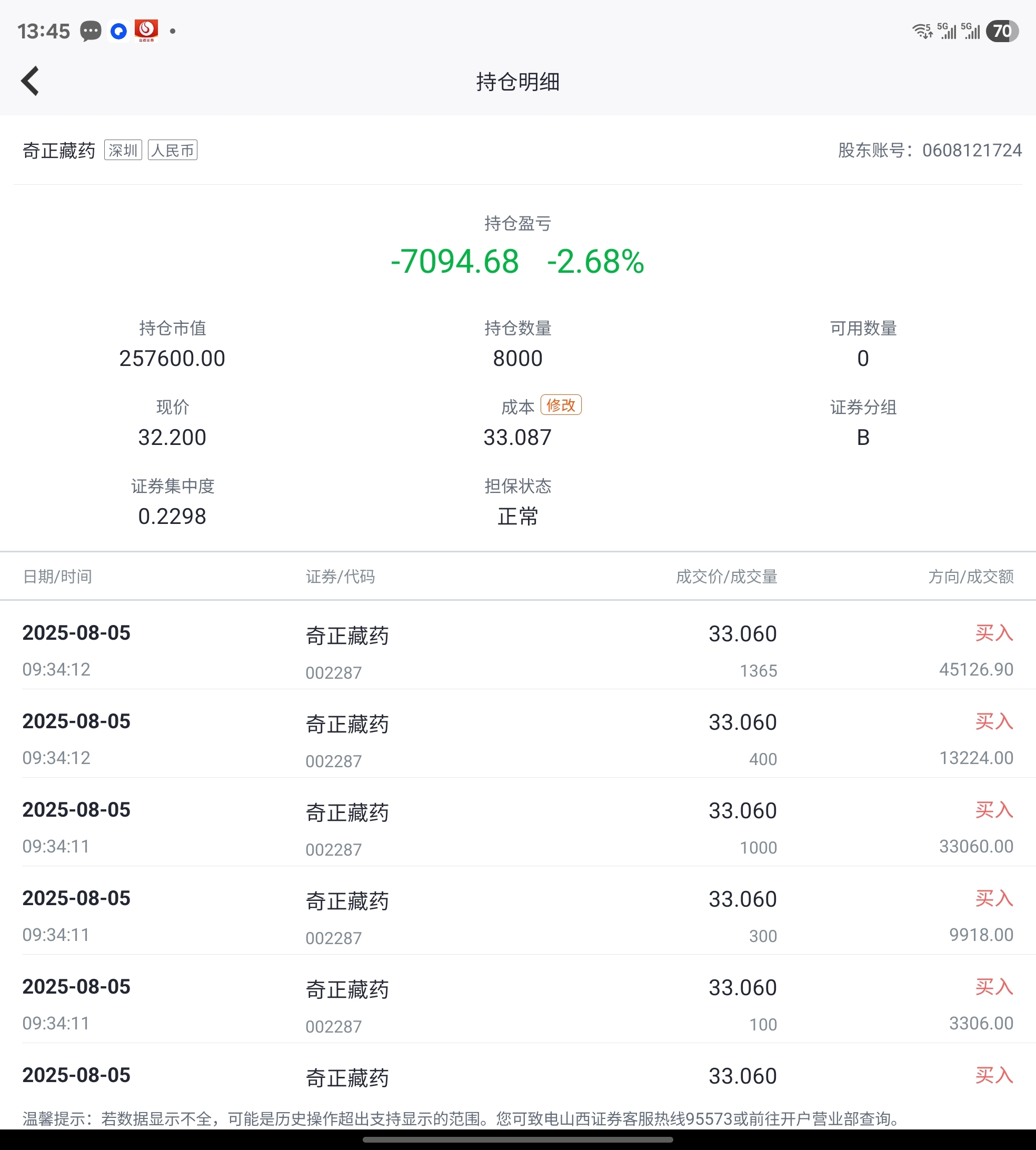Screen dimensions: 1036x1150
Task: Tap the quantity 300 trade volume
Action: (763, 936)
